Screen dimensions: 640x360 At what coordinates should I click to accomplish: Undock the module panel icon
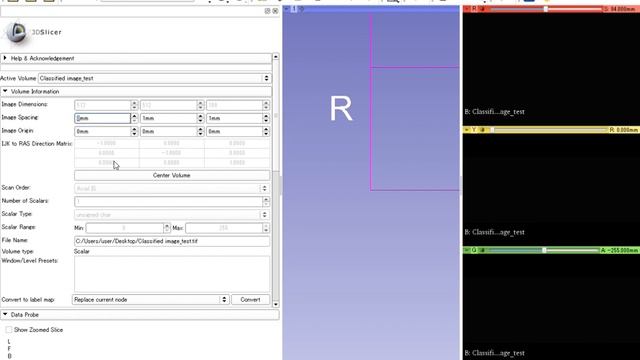coord(268,11)
